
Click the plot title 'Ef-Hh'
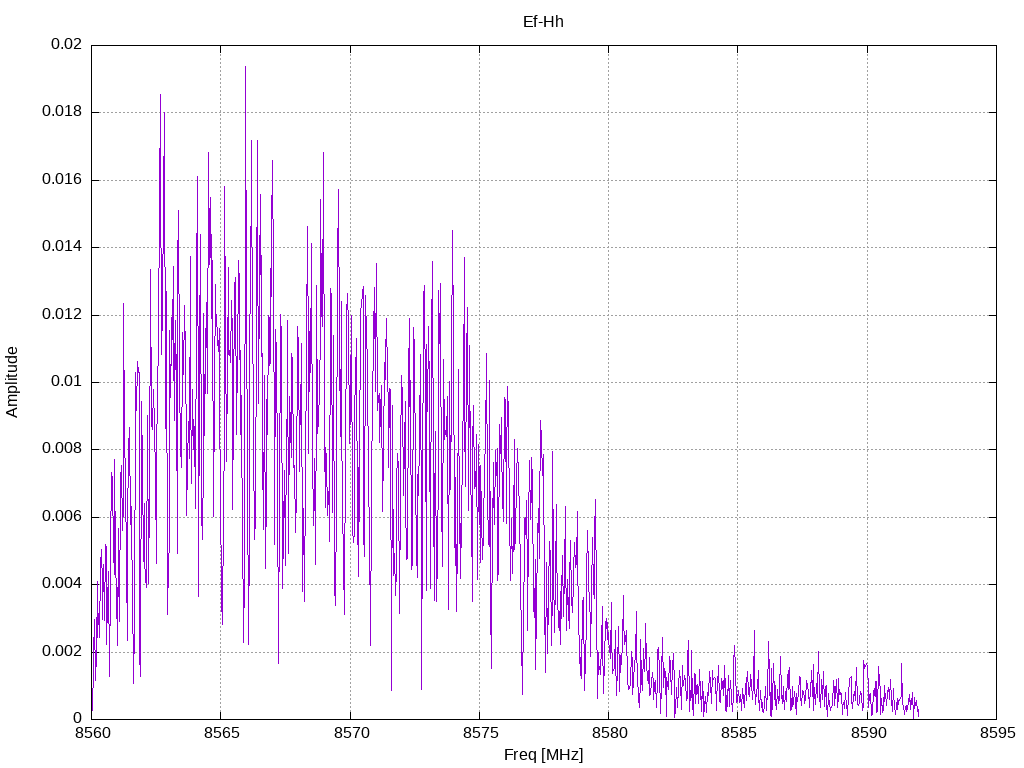(x=543, y=22)
